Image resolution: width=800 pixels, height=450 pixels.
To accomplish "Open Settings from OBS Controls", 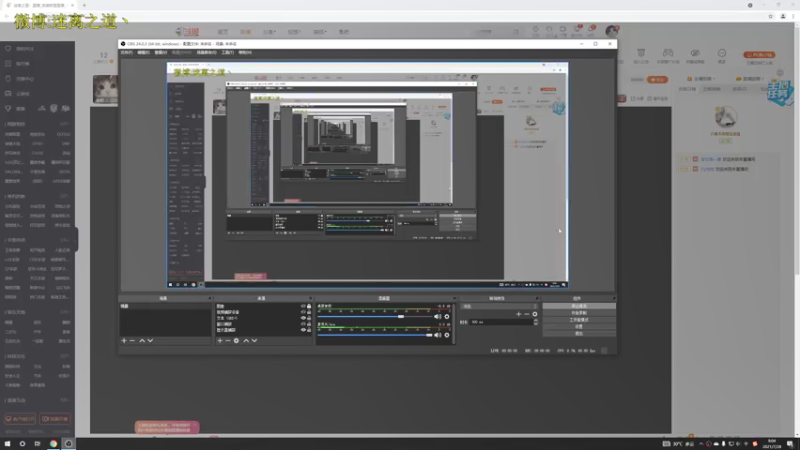I will pos(579,327).
